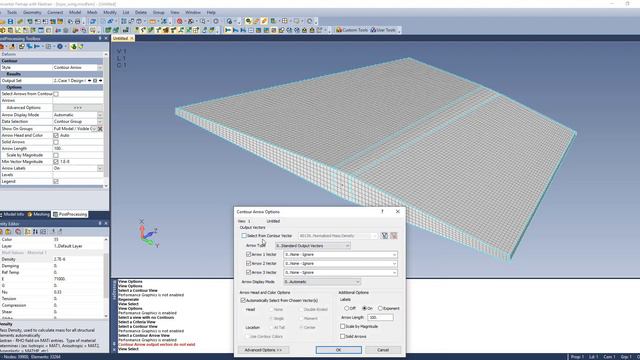Click the sort icon in Entity Editor toolbar

(35, 231)
